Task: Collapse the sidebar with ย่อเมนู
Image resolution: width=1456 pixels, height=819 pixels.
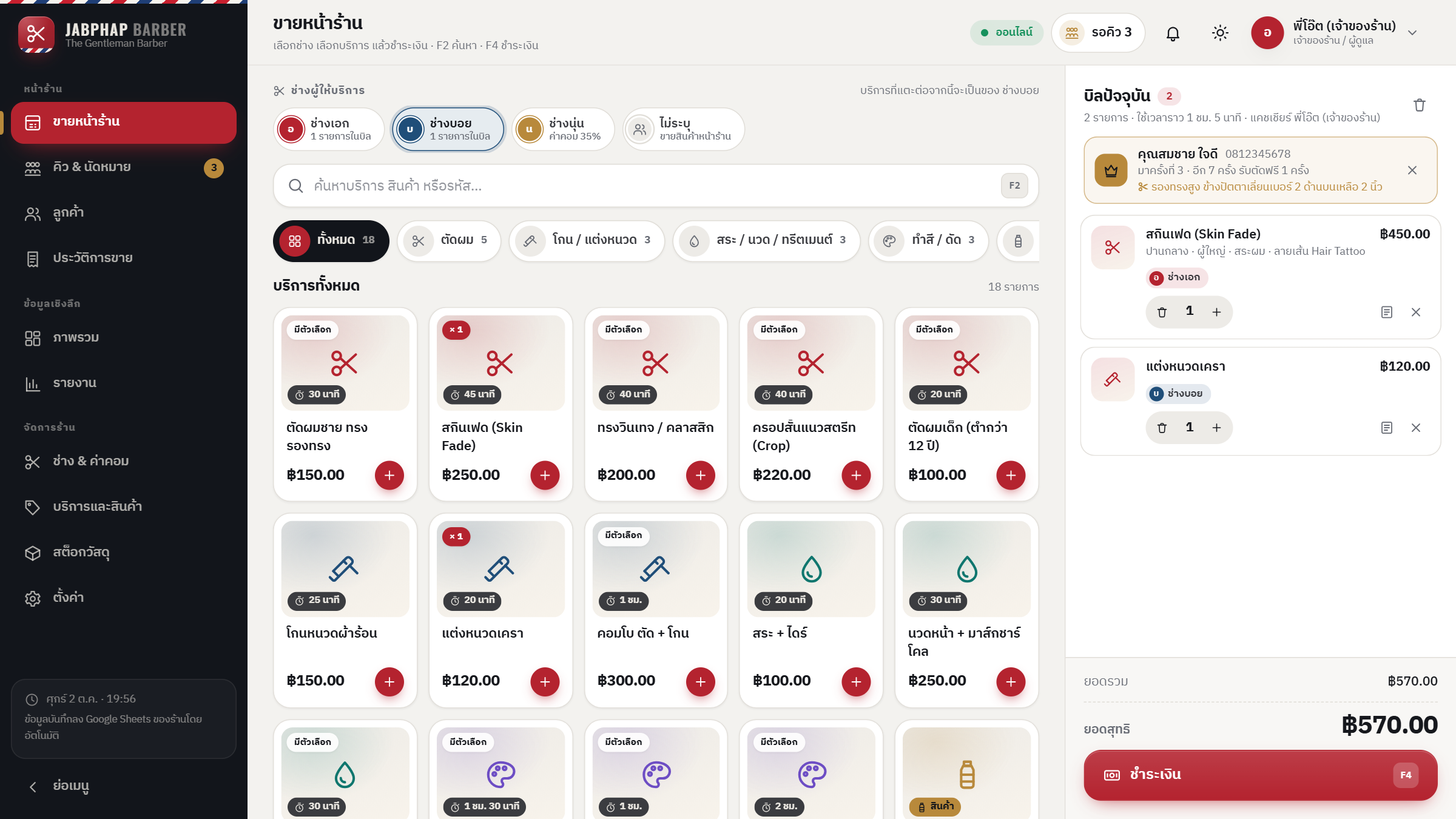Action: pos(124,786)
